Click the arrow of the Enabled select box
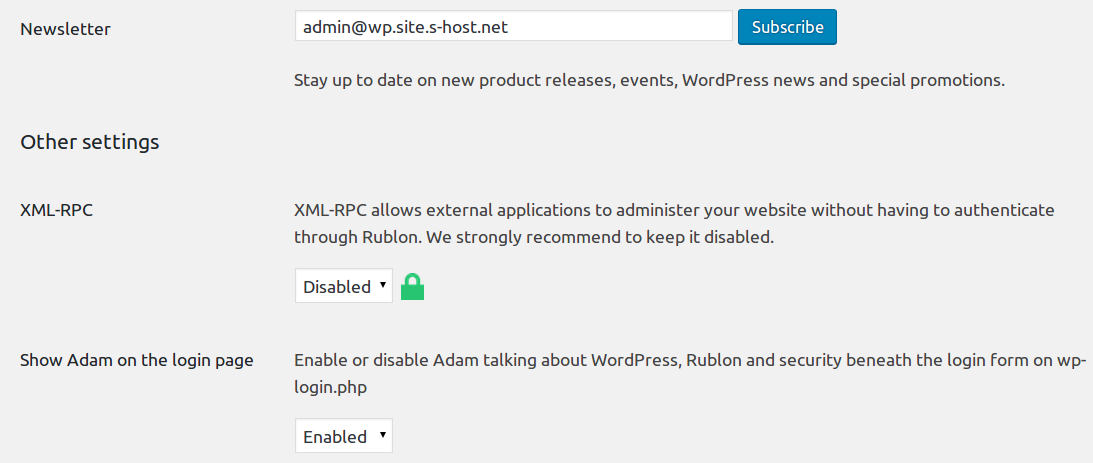The image size is (1093, 463). click(382, 435)
